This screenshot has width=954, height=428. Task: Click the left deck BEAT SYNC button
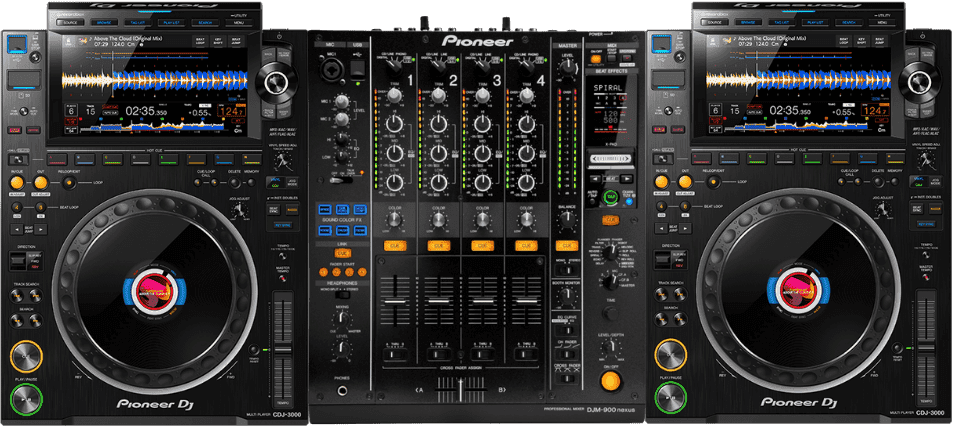coord(274,209)
